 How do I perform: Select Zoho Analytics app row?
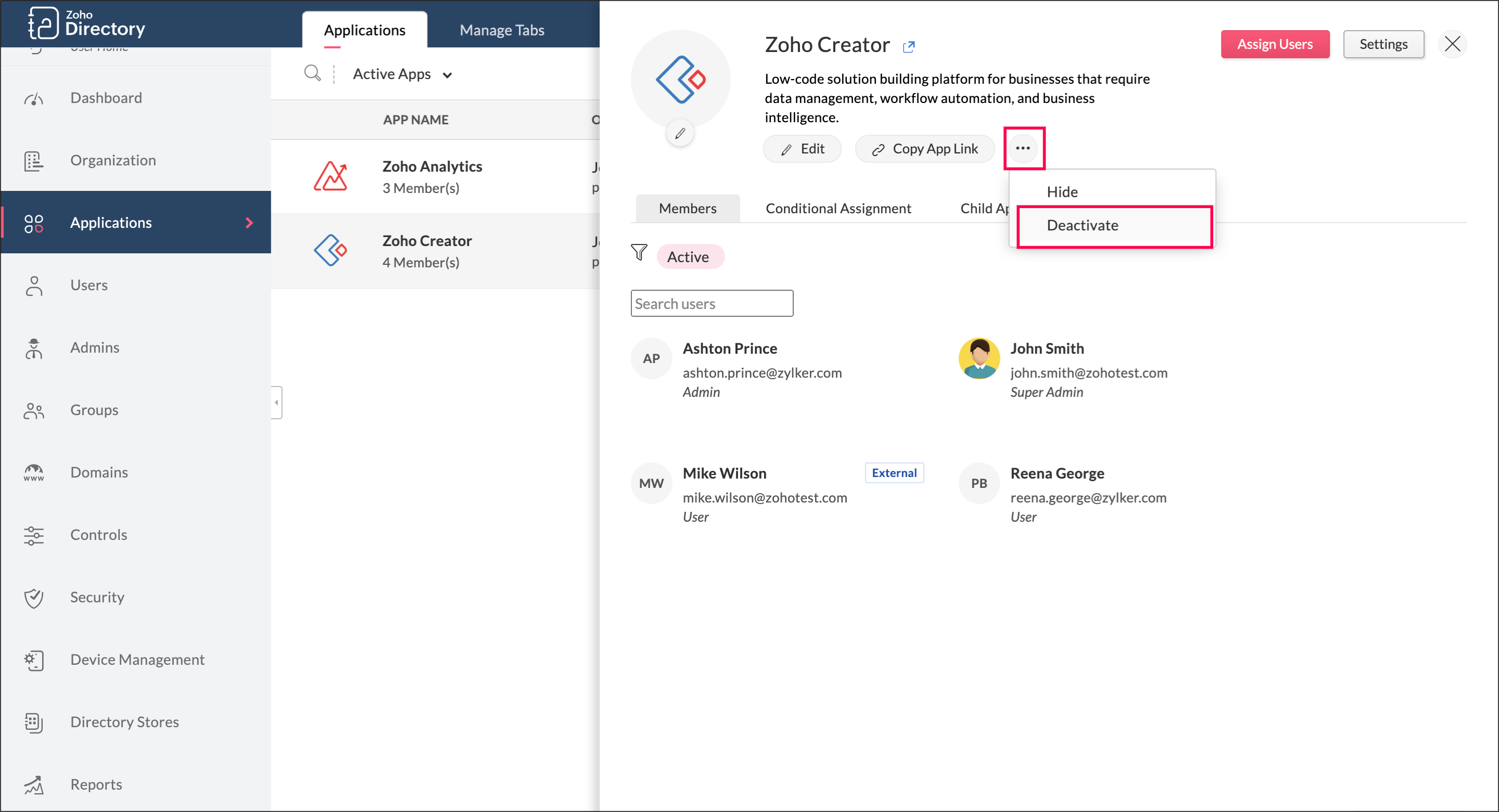(x=432, y=177)
